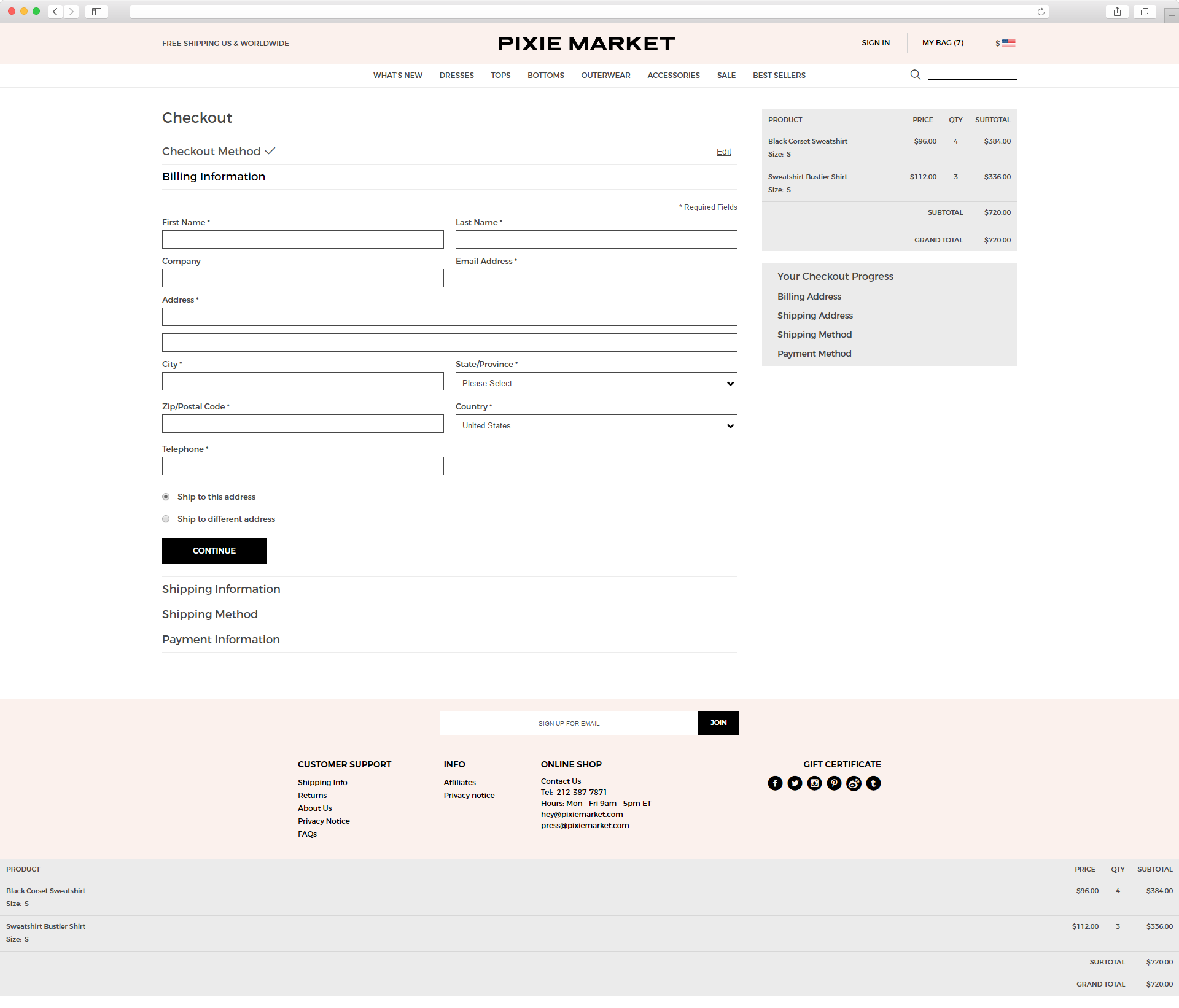The height and width of the screenshot is (1008, 1179).
Task: Focus the first Address line field
Action: pyautogui.click(x=449, y=317)
